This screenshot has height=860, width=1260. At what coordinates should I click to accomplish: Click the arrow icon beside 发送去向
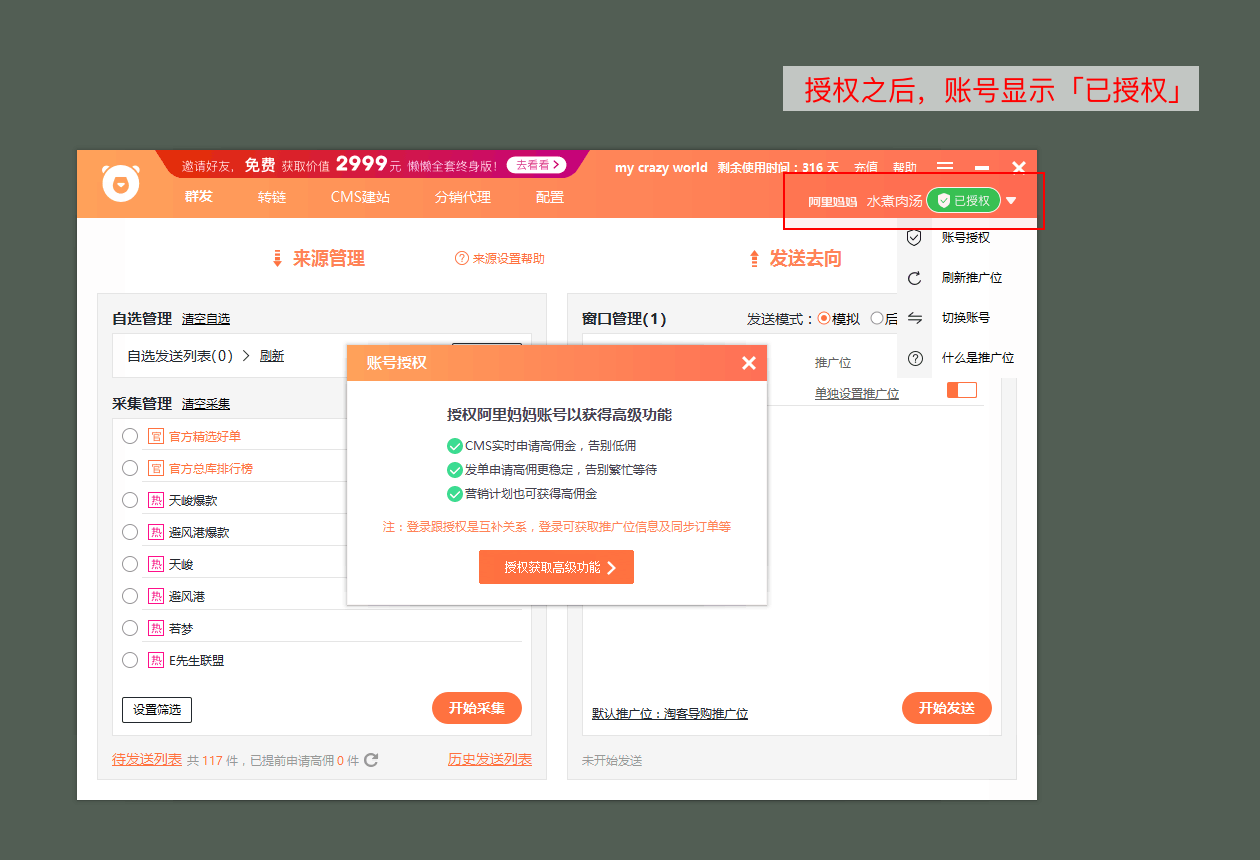coord(753,257)
